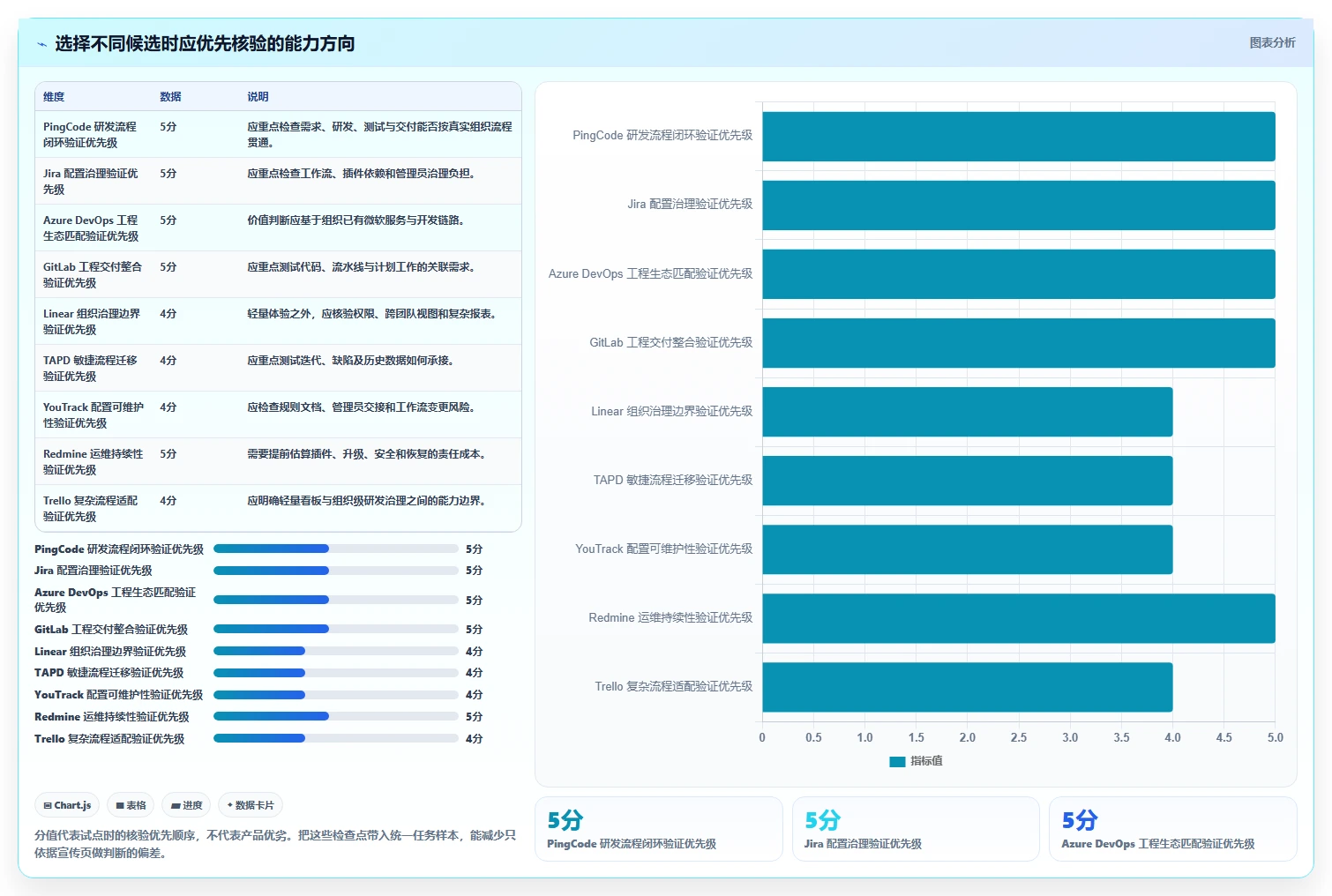The image size is (1332, 896).
Task: Click the header icon beside the title
Action: (x=41, y=44)
